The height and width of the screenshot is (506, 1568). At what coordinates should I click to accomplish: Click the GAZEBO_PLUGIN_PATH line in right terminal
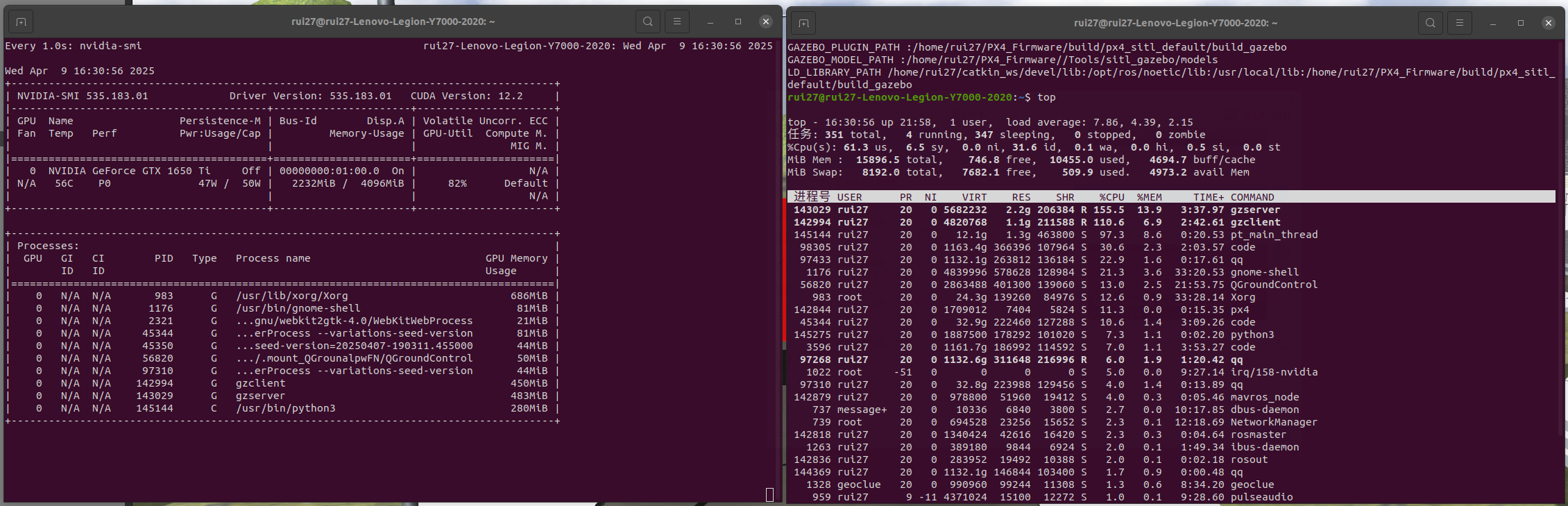[1037, 47]
